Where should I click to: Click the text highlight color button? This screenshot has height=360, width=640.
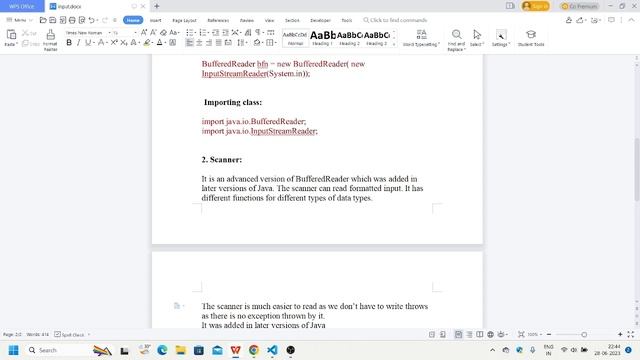(147, 42)
